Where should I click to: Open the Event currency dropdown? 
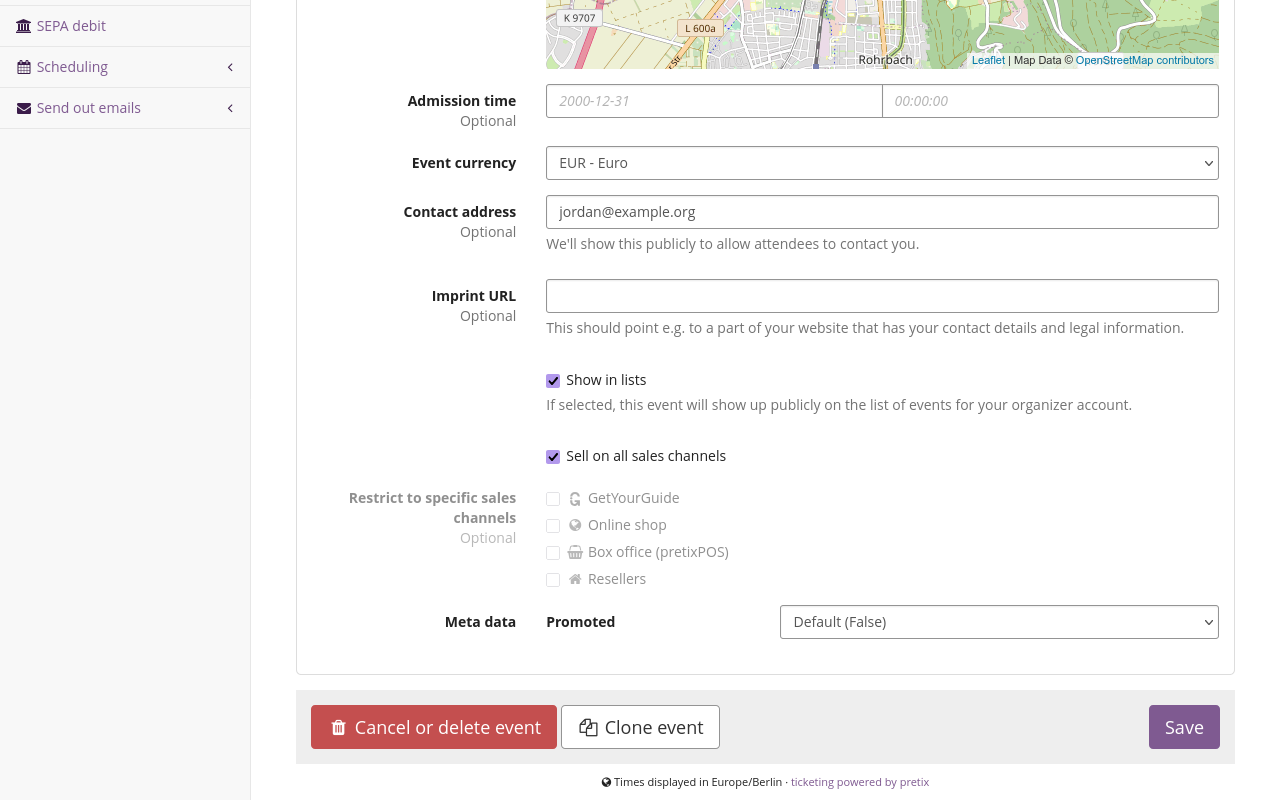point(882,162)
